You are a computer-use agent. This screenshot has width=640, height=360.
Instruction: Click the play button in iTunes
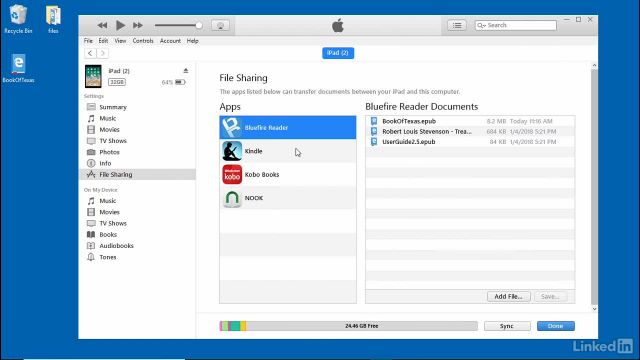120,25
